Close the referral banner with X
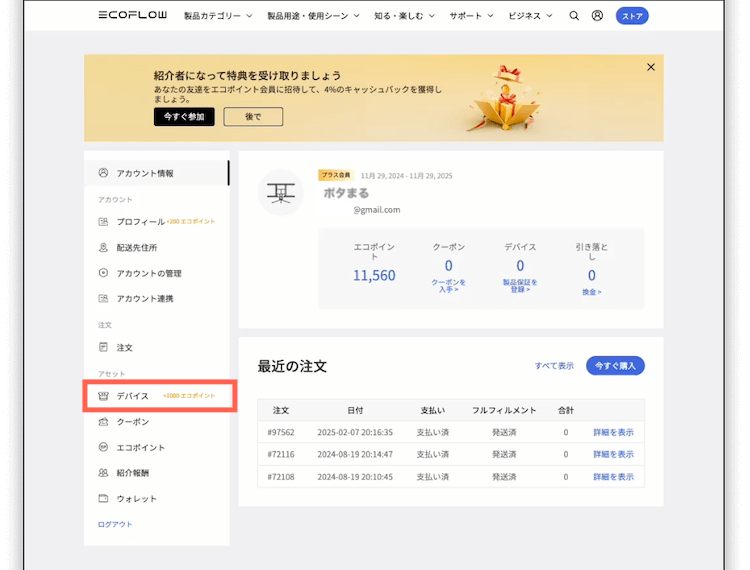 click(x=651, y=67)
